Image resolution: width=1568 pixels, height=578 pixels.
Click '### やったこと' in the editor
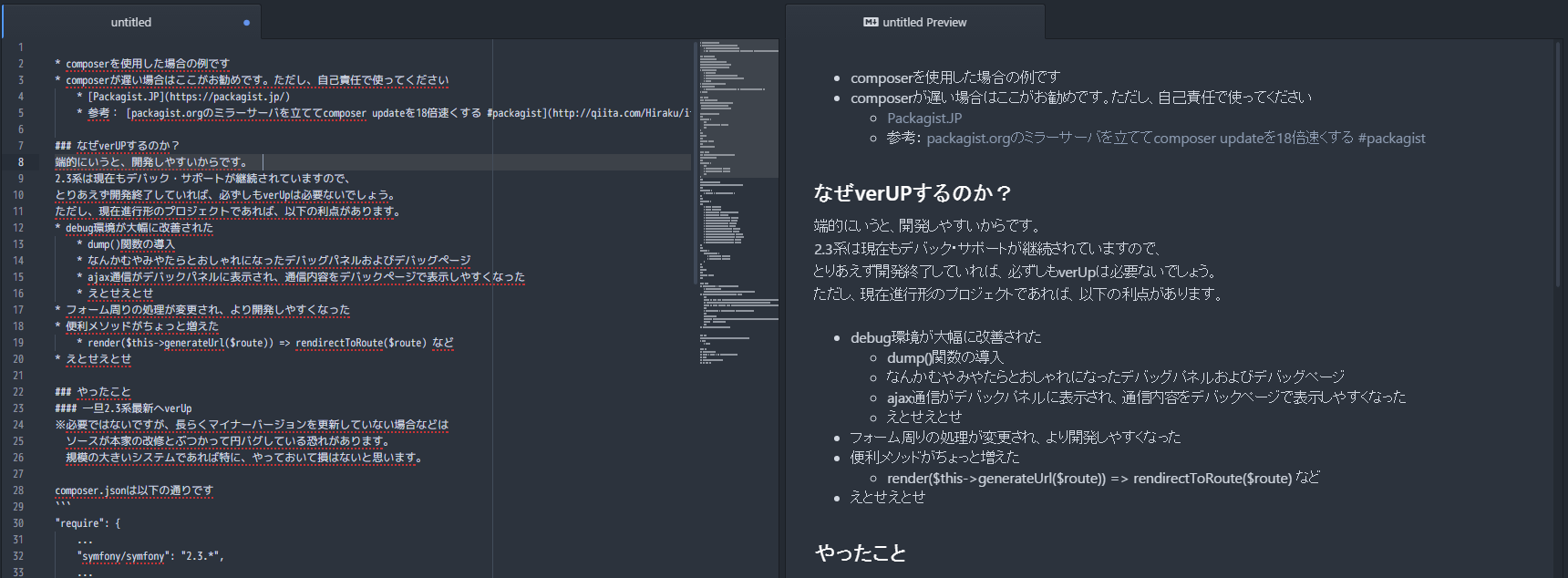point(93,392)
